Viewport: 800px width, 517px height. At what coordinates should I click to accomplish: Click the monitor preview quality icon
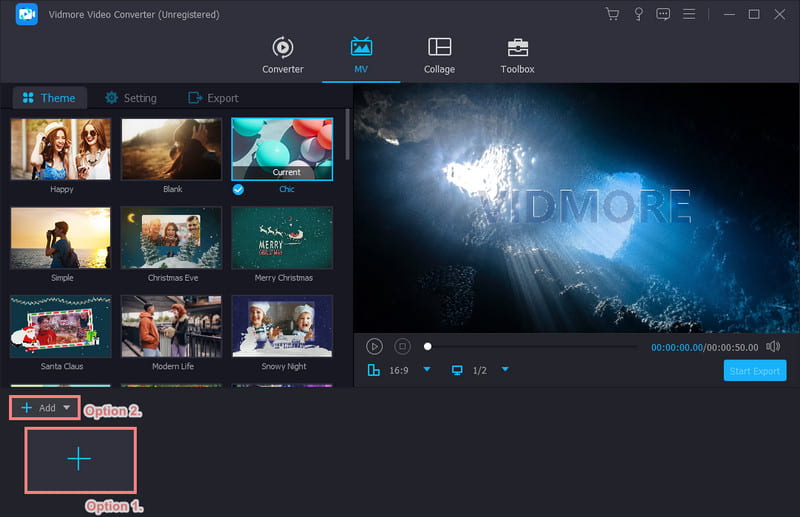(457, 370)
